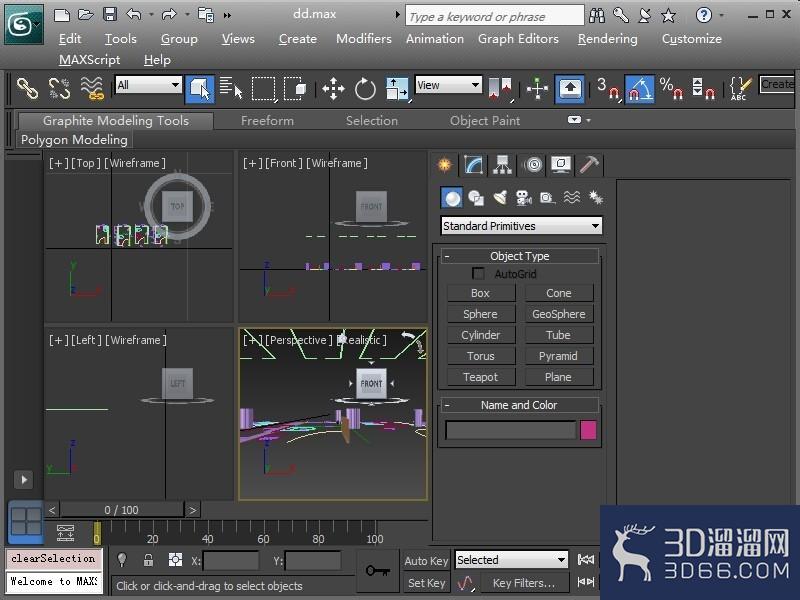The height and width of the screenshot is (600, 800).
Task: Open file folder icon in title bar
Action: tap(86, 15)
